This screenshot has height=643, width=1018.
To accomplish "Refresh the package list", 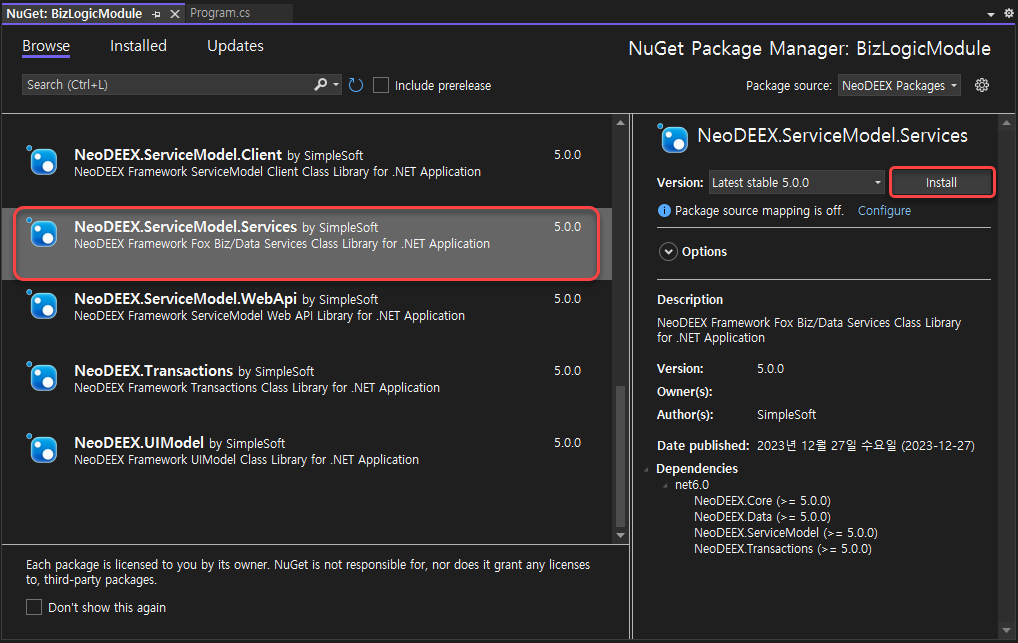I will point(356,85).
